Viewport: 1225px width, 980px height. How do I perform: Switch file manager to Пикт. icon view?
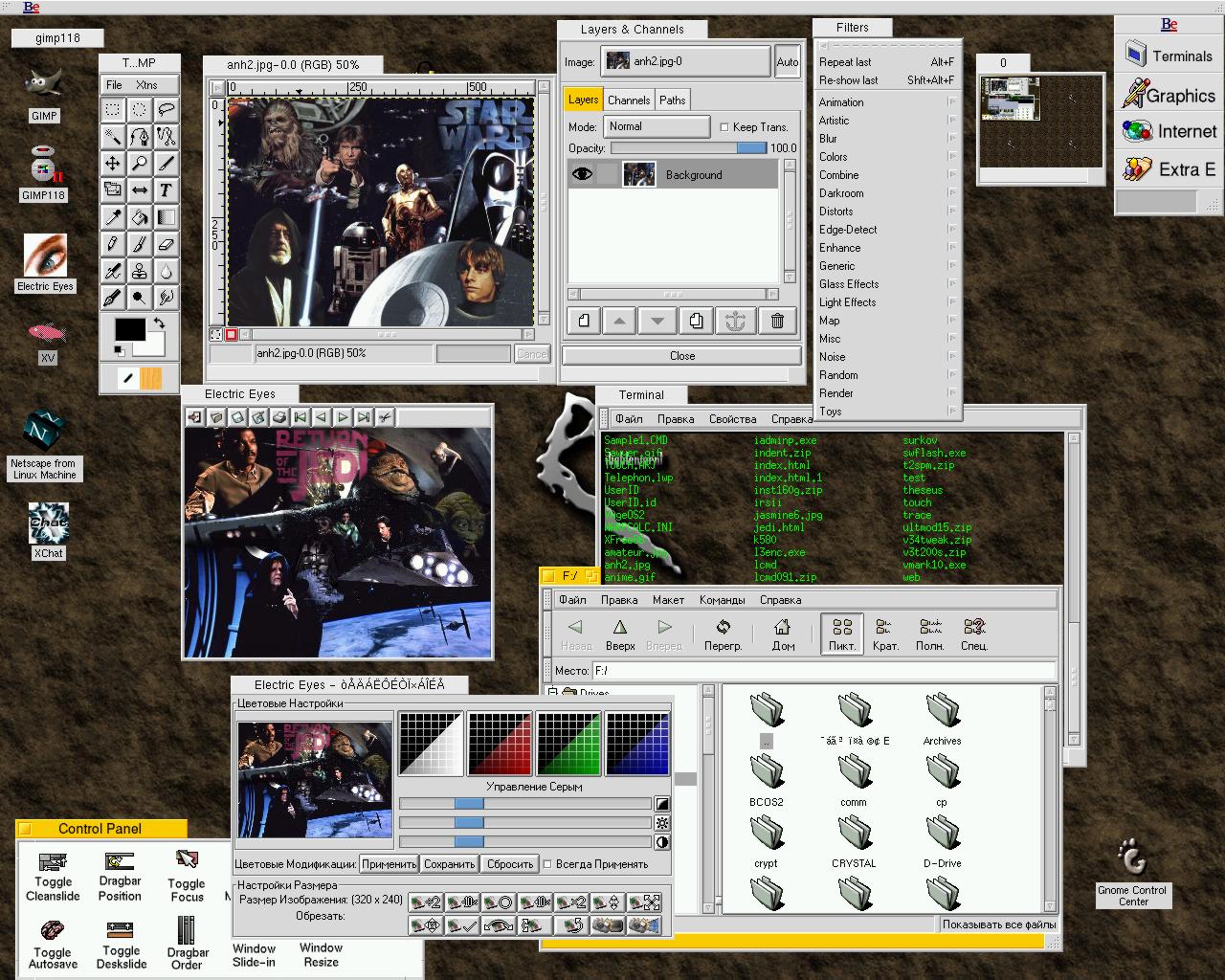tap(842, 635)
